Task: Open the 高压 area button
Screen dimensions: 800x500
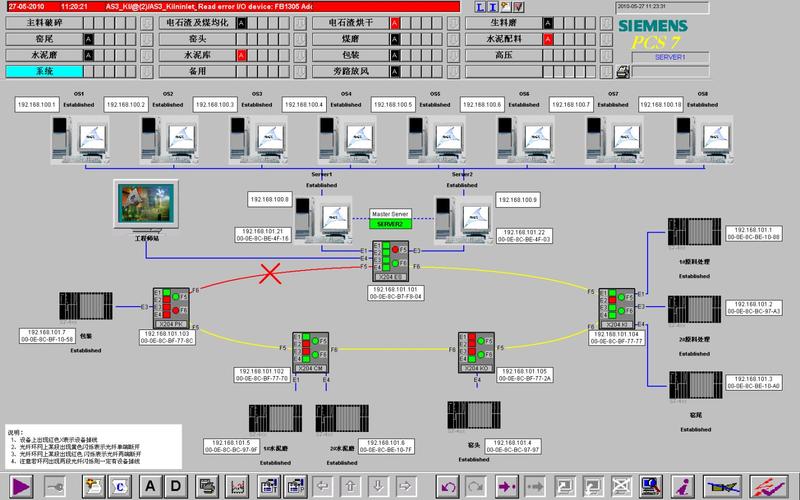Action: 504,55
